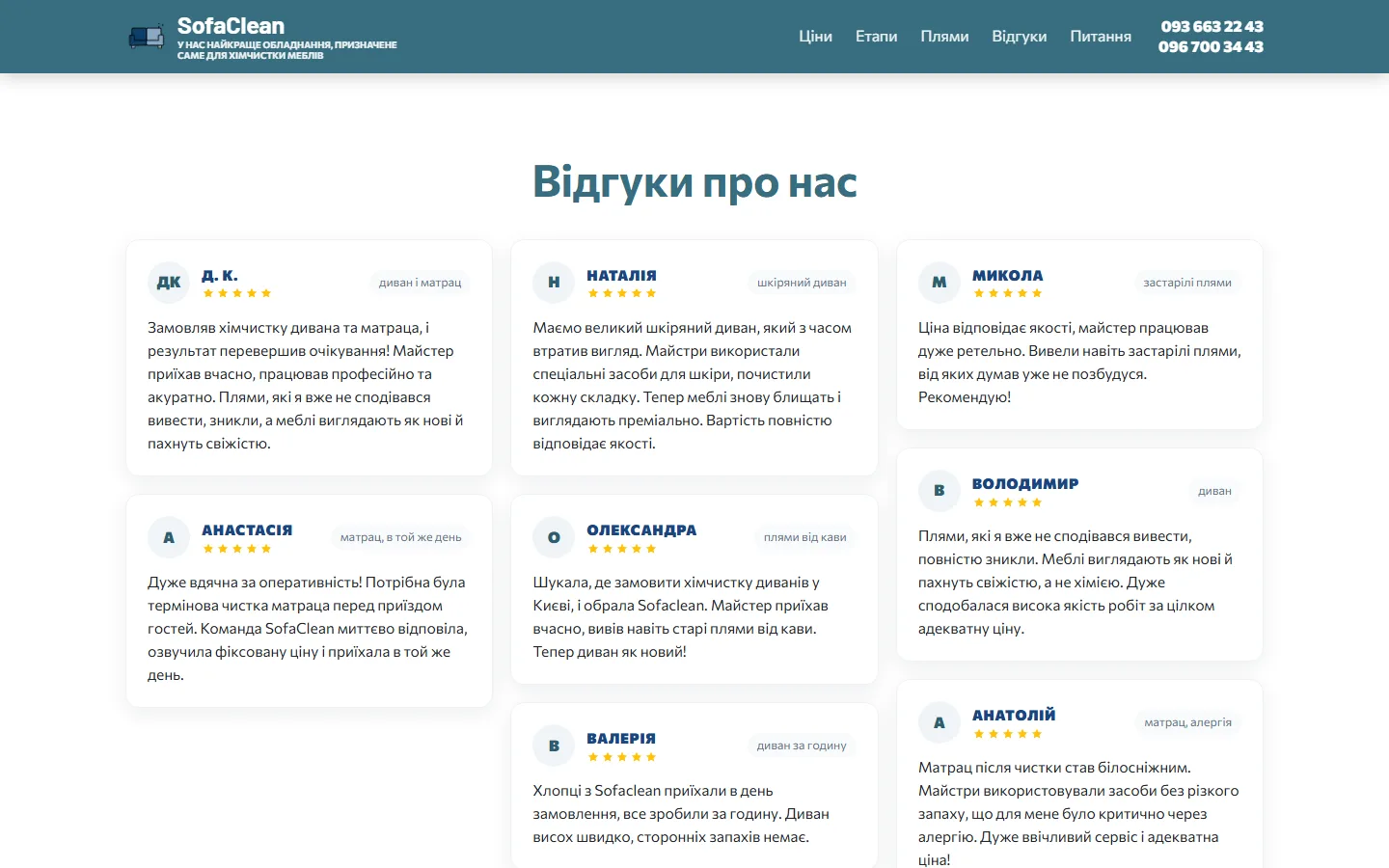This screenshot has height=868, width=1389.
Task: Click the 'застарілі плями' tag
Action: (x=1187, y=283)
